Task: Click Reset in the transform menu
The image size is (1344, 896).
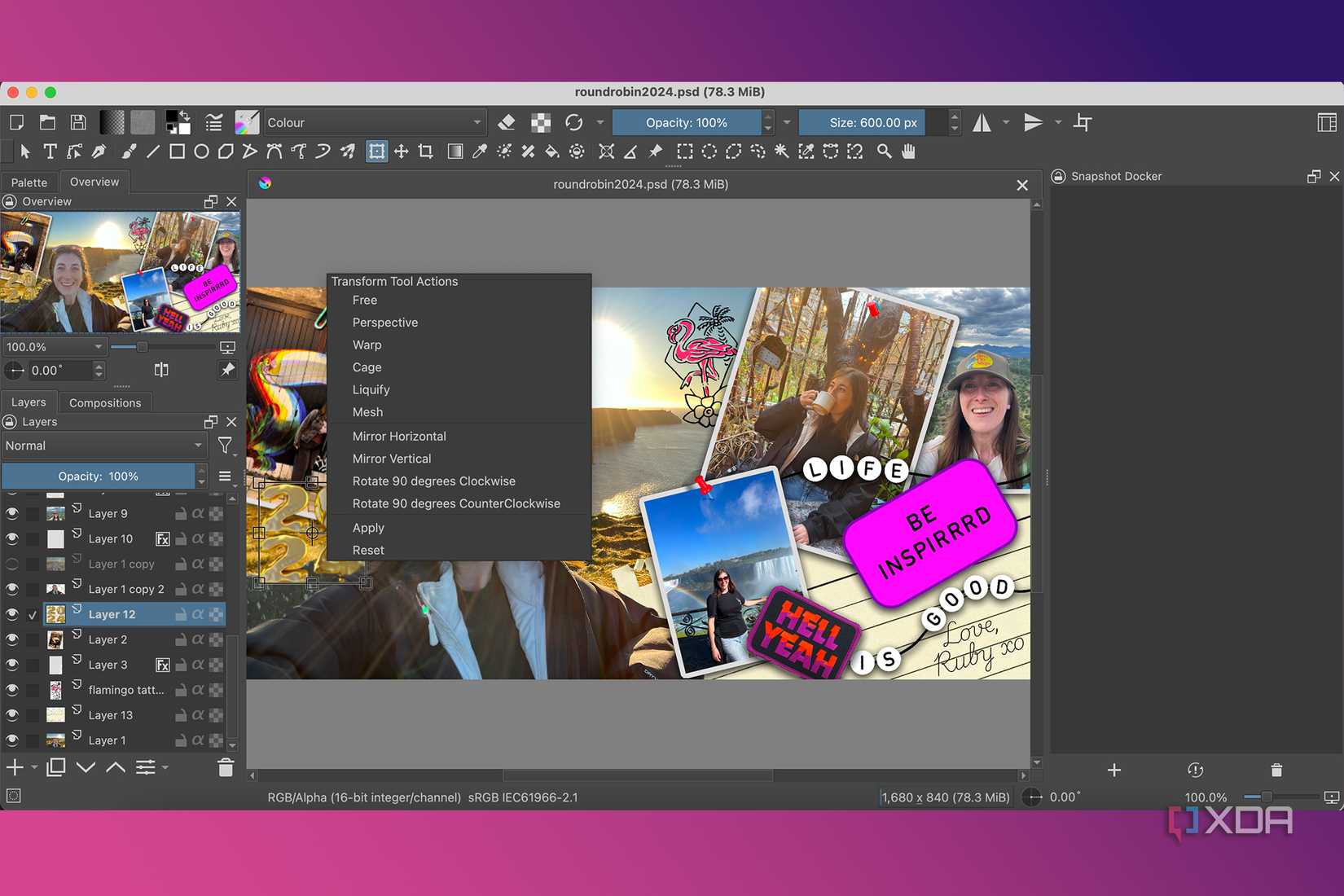Action: pos(368,550)
